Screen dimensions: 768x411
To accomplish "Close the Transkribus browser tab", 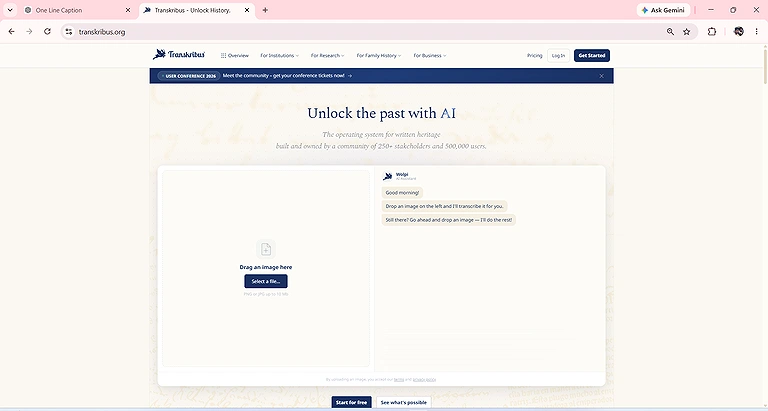I will [247, 10].
